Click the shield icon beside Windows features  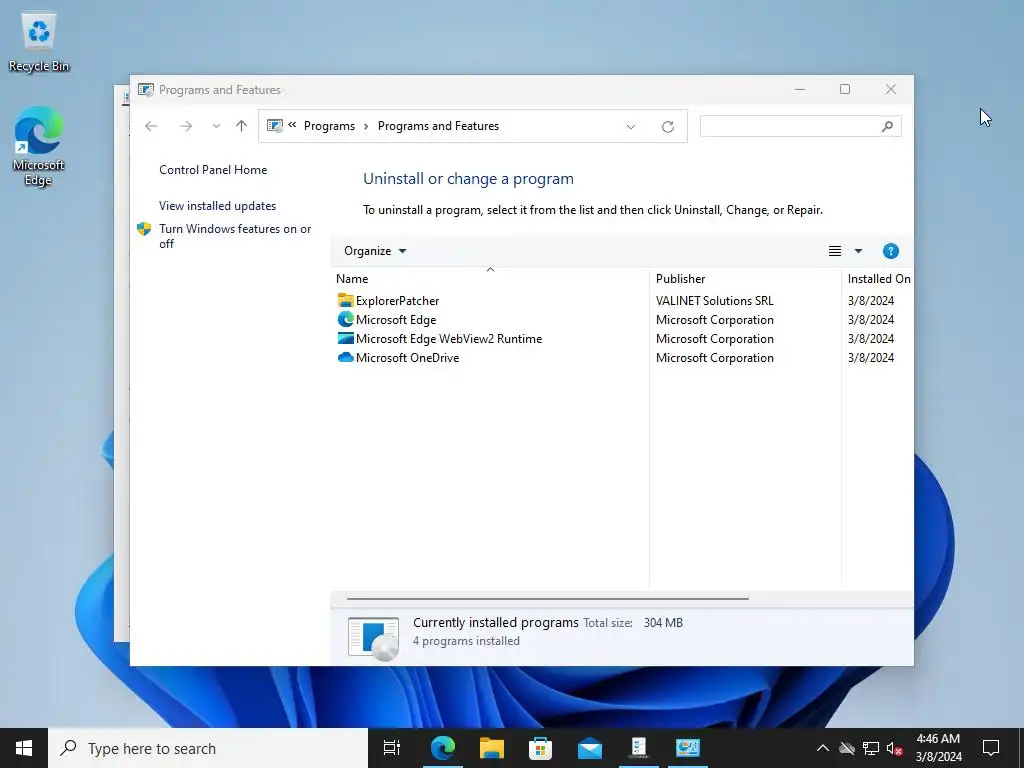click(x=144, y=229)
